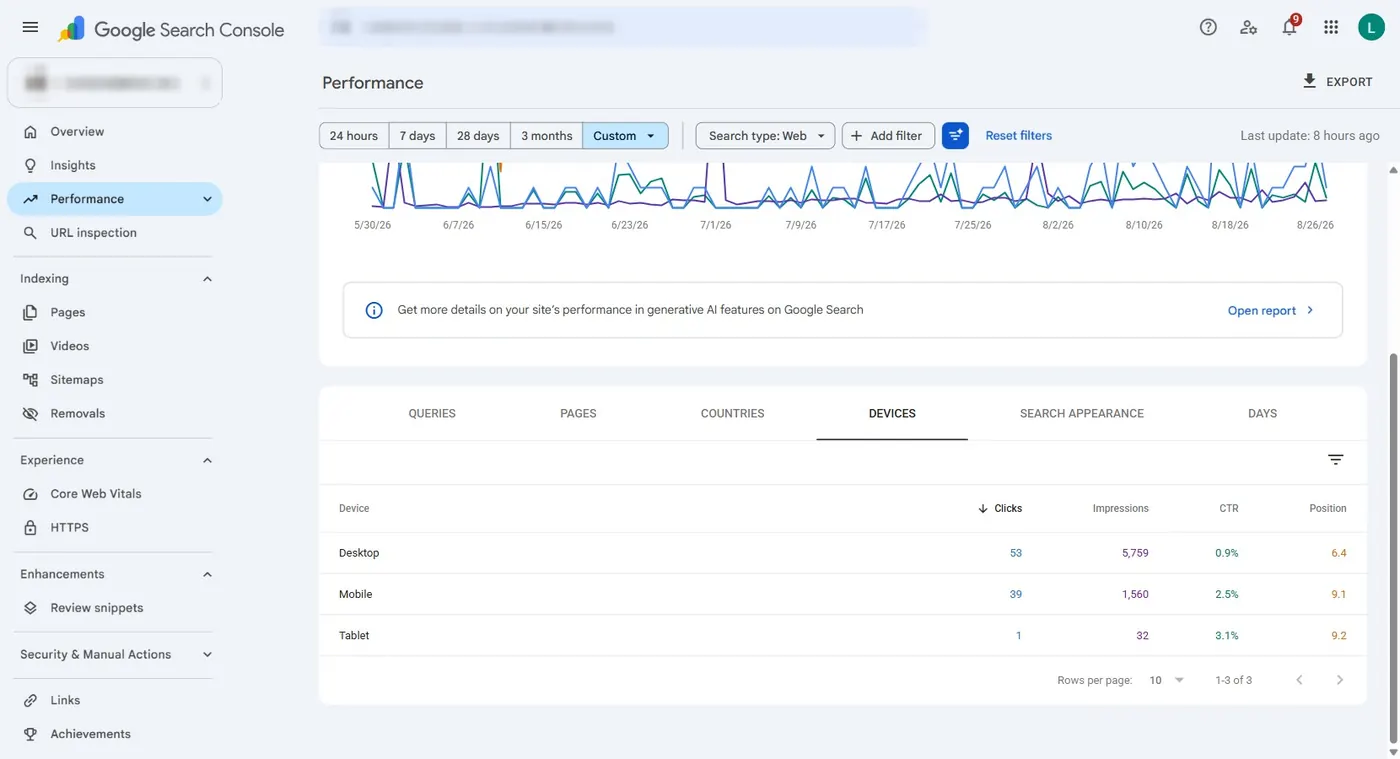Switch to the Countries tab
Viewport: 1400px width, 759px height.
coord(732,413)
